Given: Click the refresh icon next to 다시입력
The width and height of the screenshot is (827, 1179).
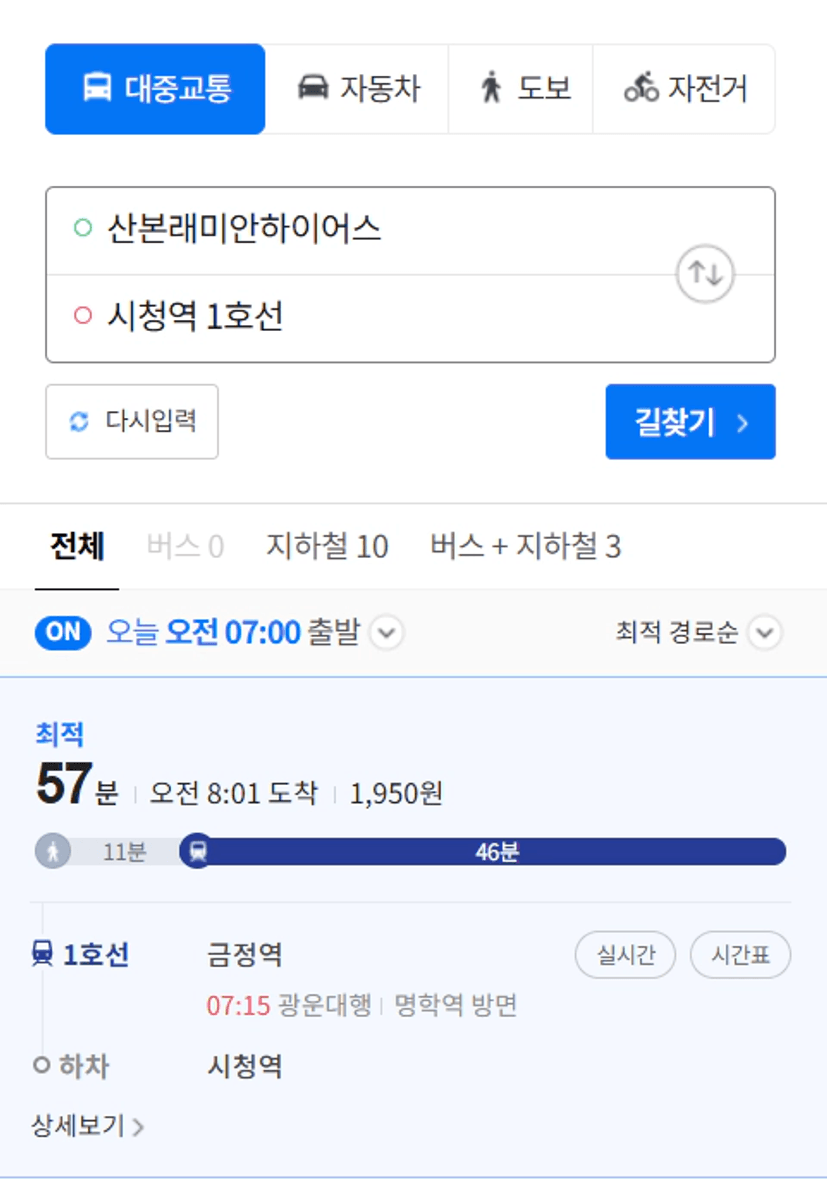Looking at the screenshot, I should coord(79,422).
